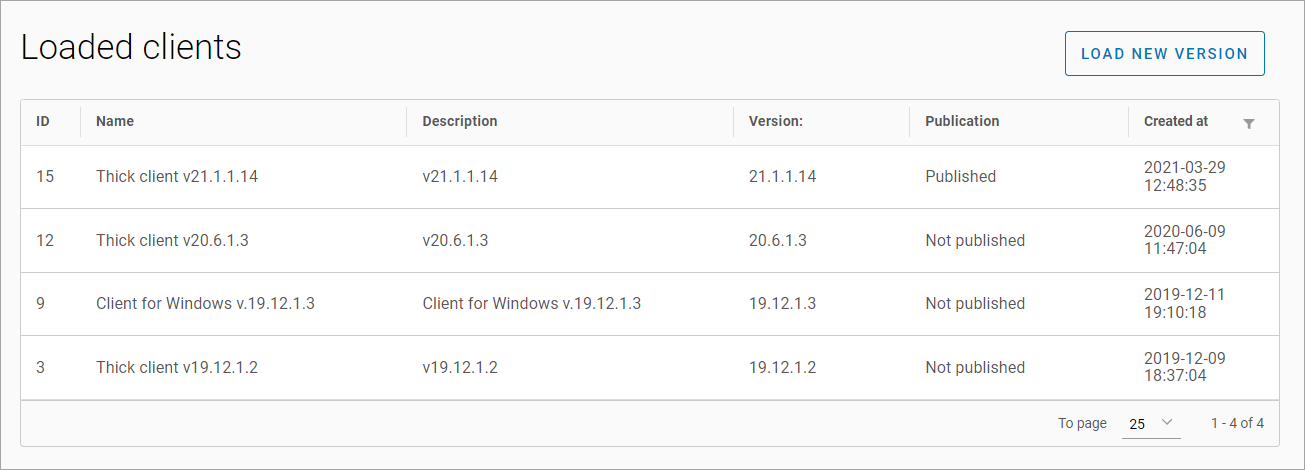Select the Thick client v19.12.1.2 row
Viewport: 1305px width, 470px height.
(177, 367)
